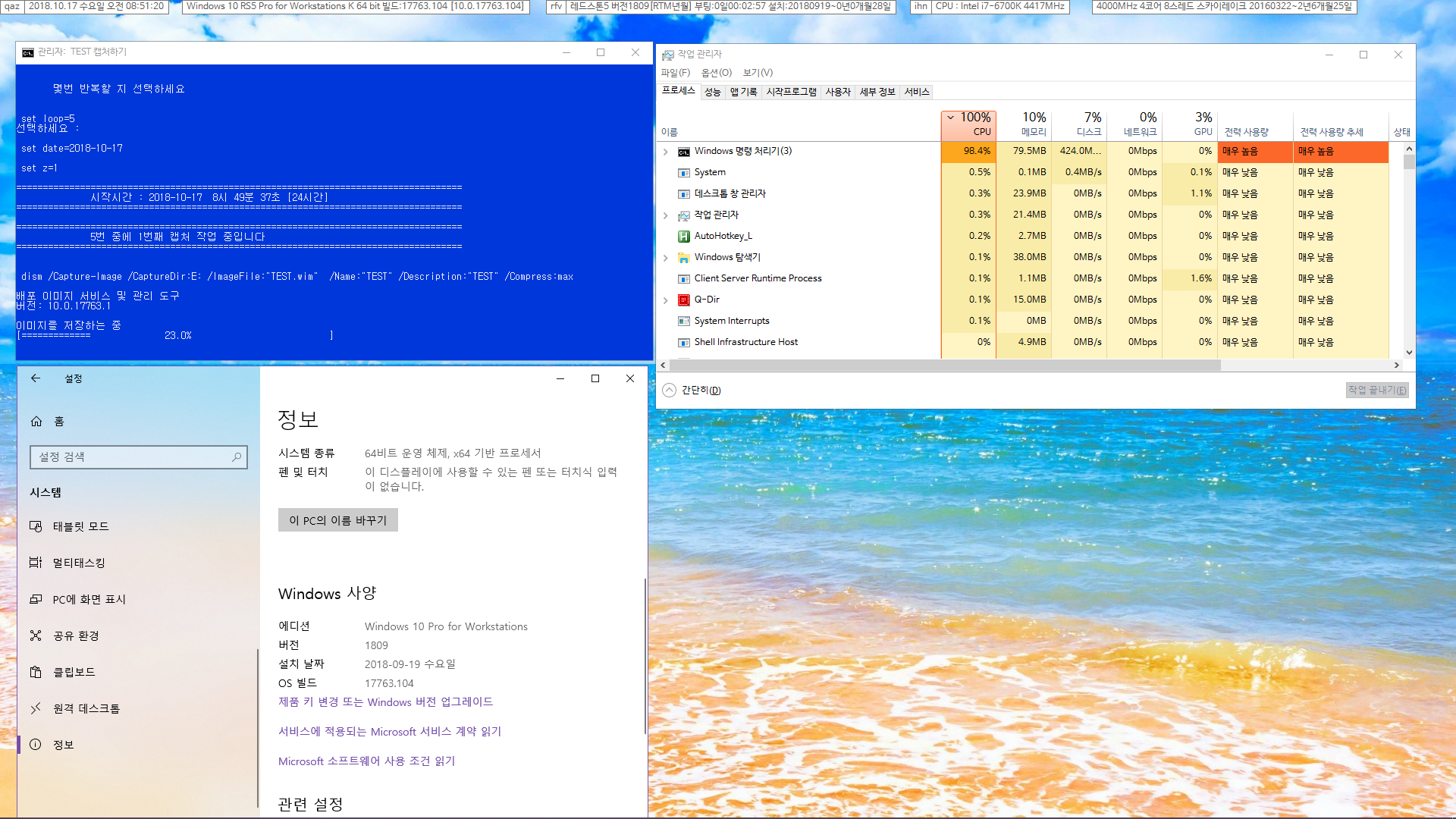Click the Windows 10 RS5 build info gadget

point(355,6)
